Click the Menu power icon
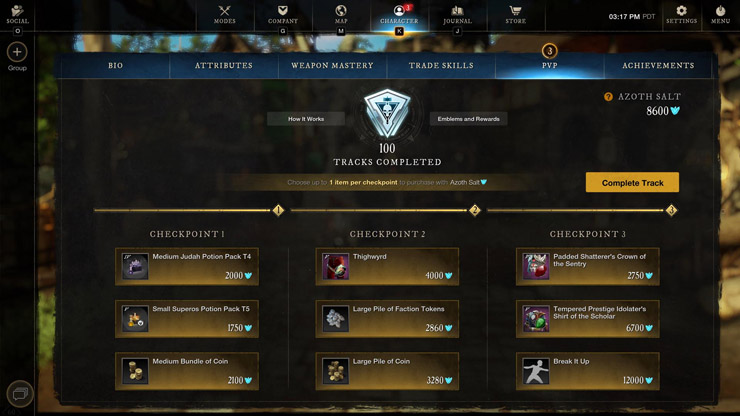Viewport: 740px width, 416px height. pyautogui.click(x=720, y=10)
